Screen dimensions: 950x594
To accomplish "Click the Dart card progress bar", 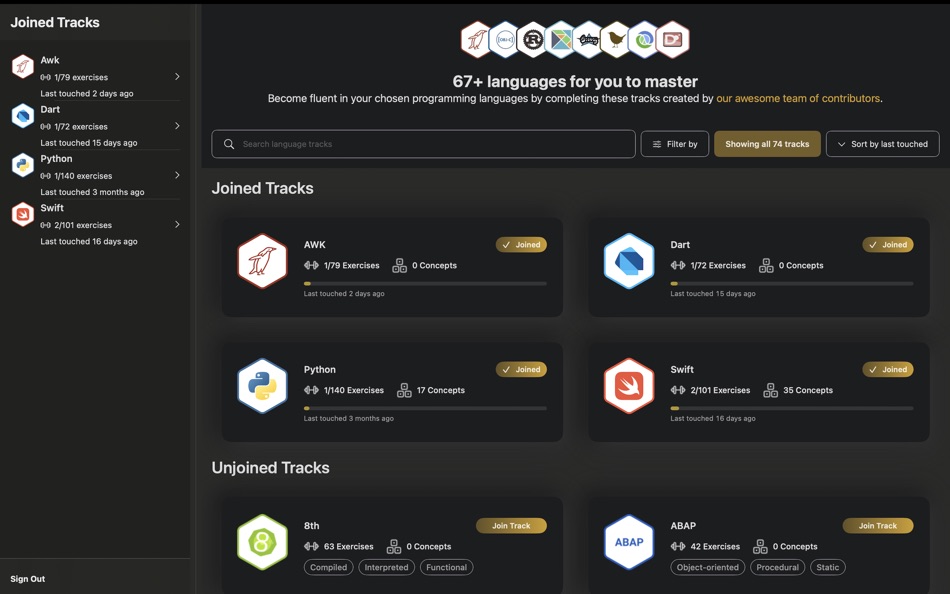I will (792, 283).
